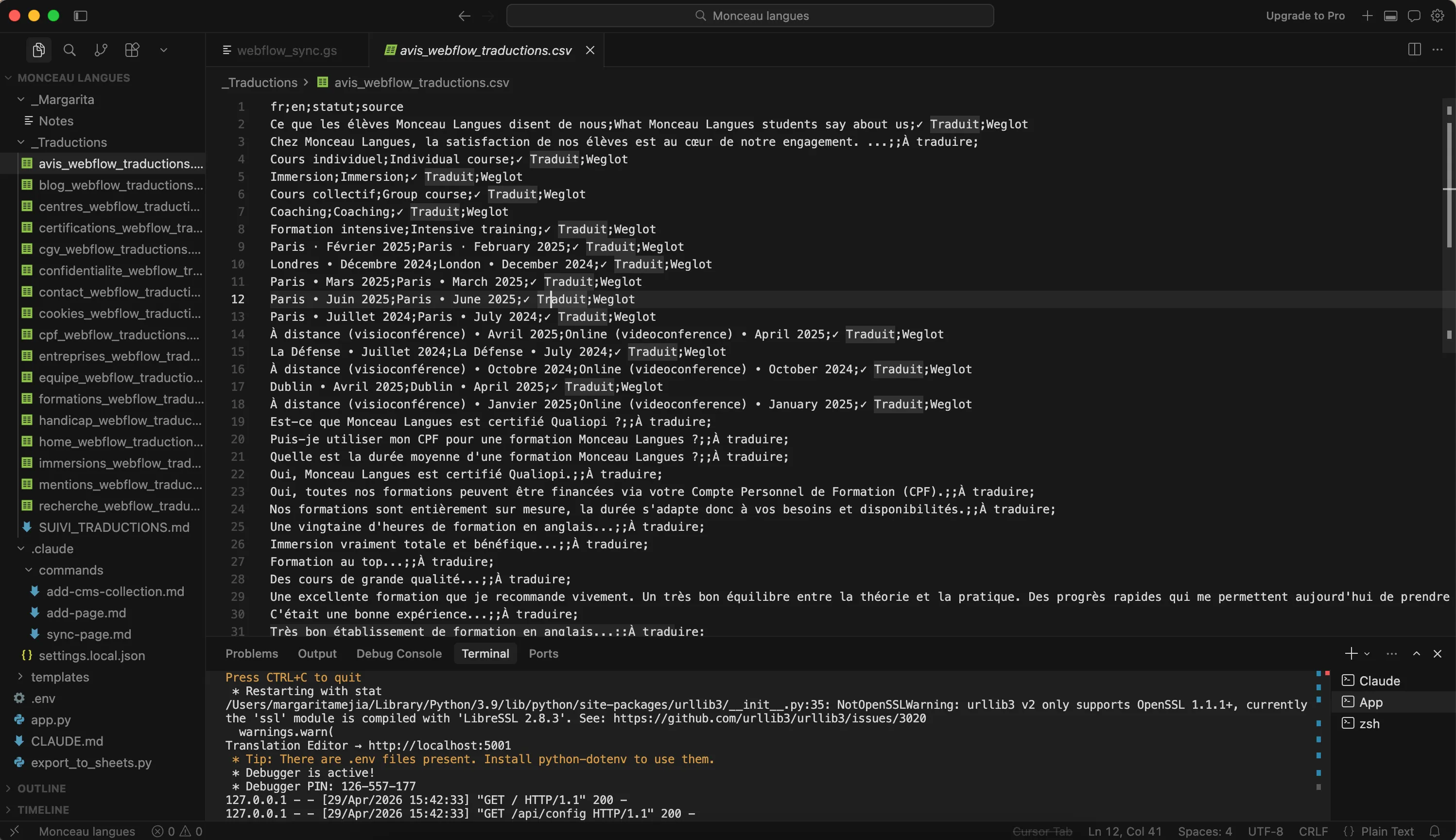
Task: Create a new terminal with plus icon
Action: (1351, 653)
